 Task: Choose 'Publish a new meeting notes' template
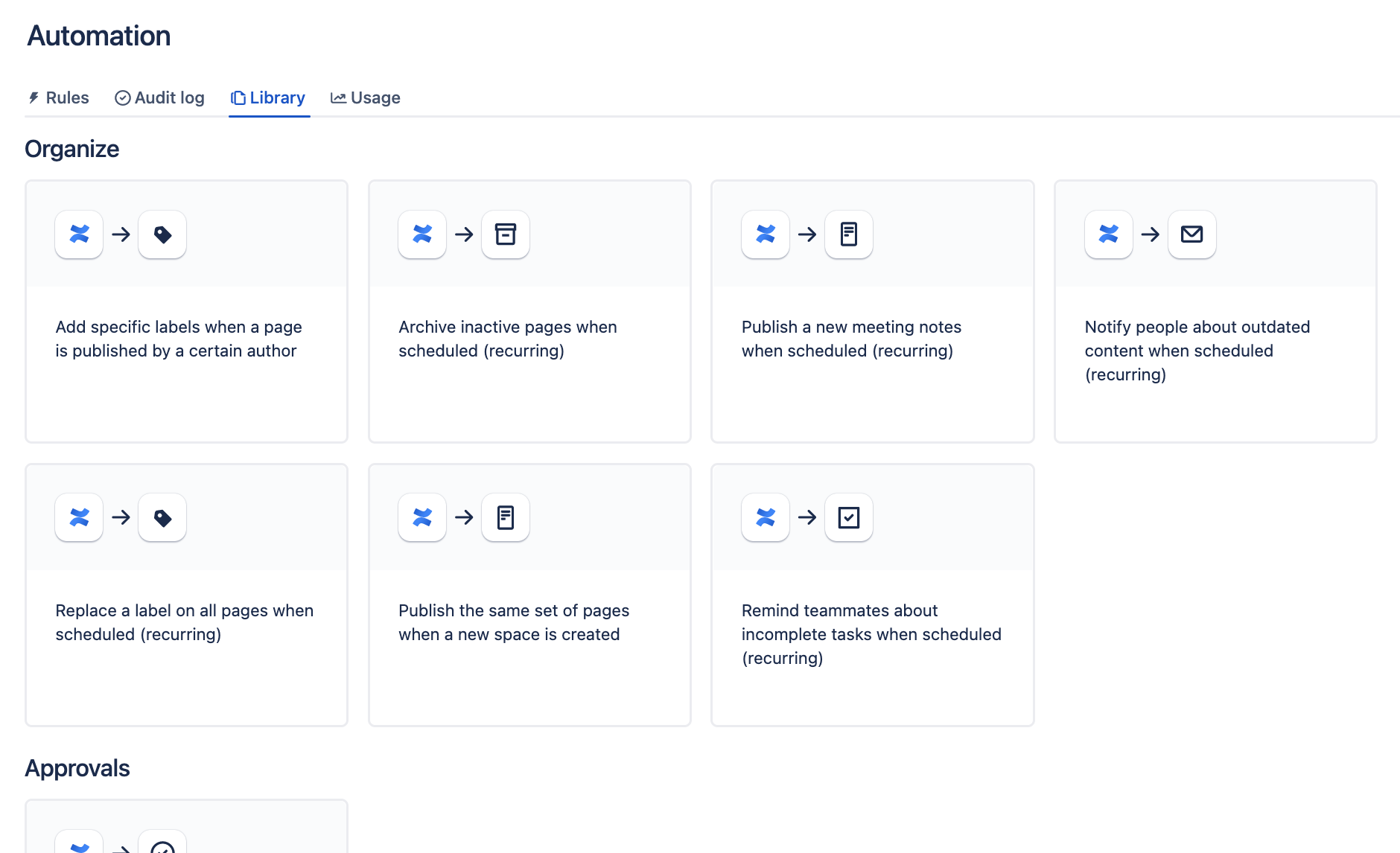click(x=872, y=339)
